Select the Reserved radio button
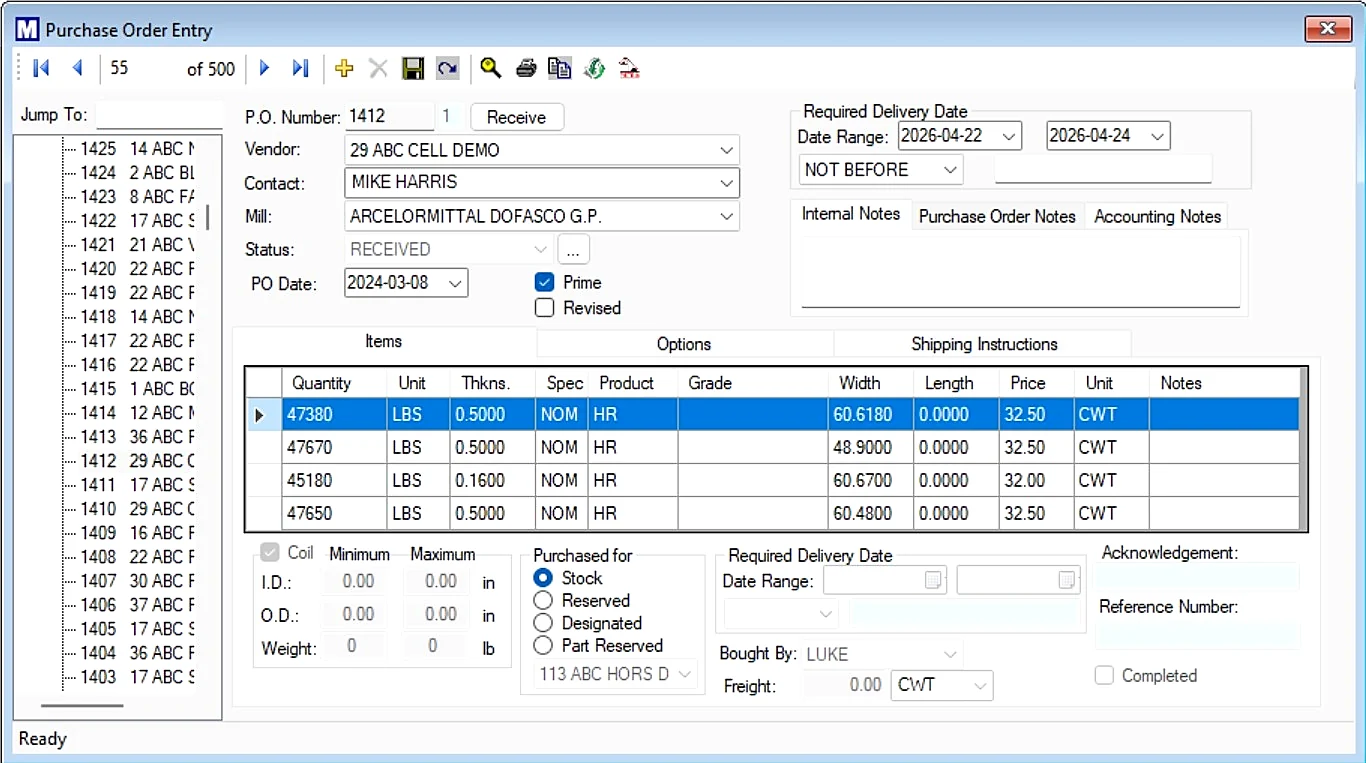The width and height of the screenshot is (1366, 763). pyautogui.click(x=545, y=600)
